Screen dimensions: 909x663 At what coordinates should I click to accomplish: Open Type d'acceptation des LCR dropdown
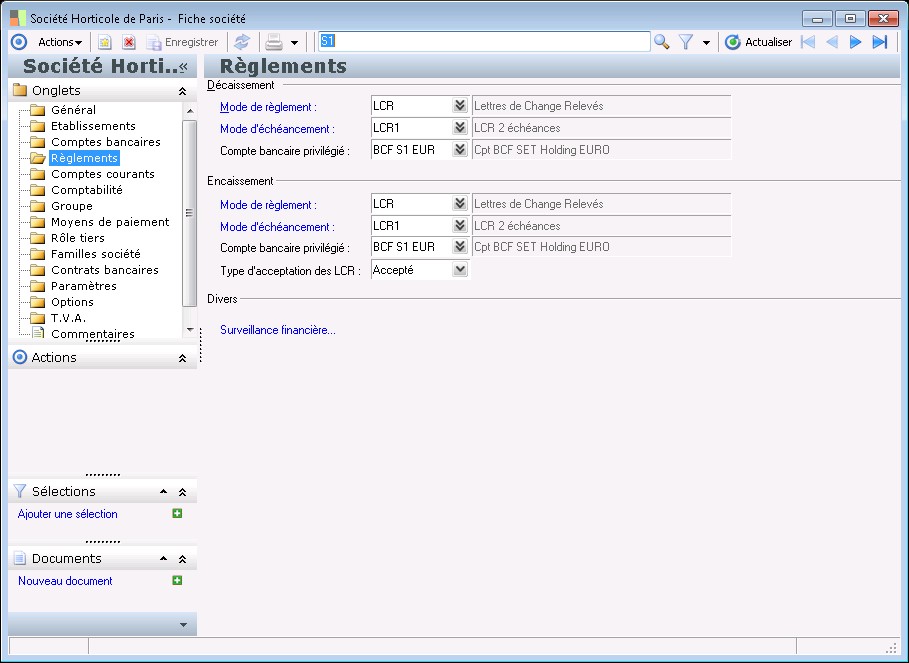(460, 269)
